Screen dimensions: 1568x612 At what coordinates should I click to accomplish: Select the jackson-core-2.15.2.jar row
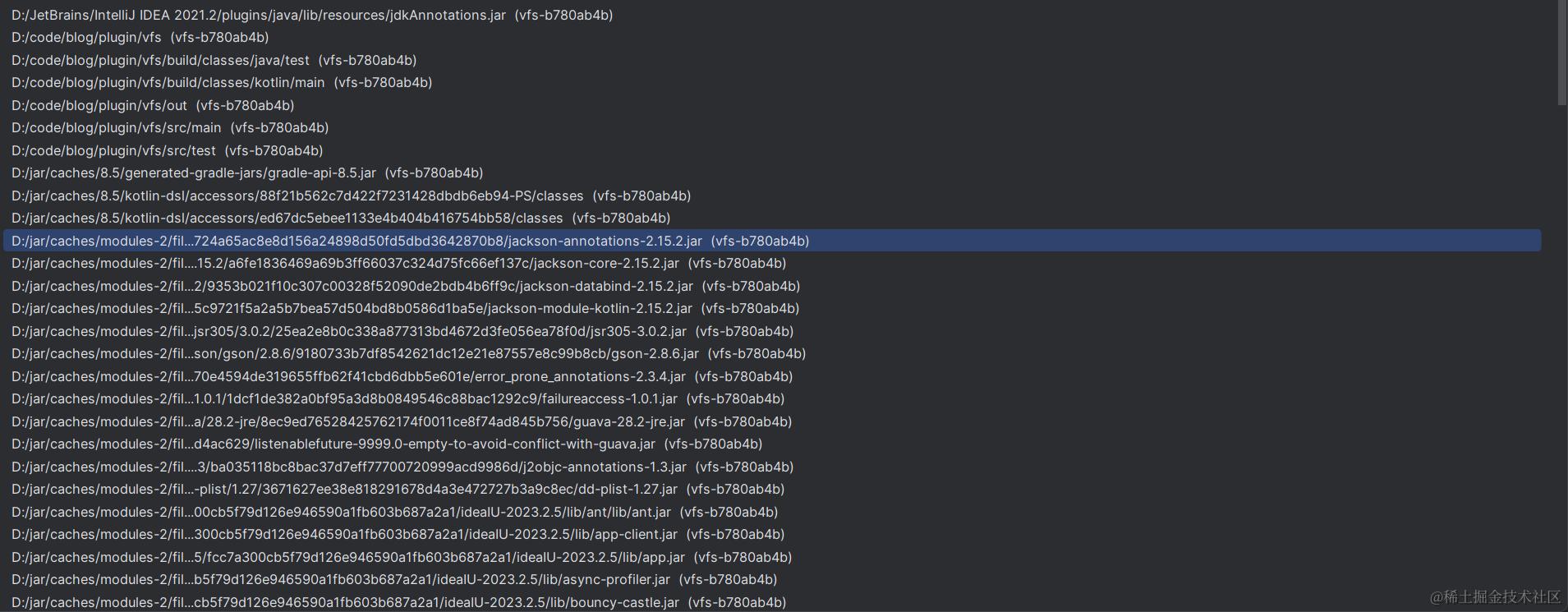coord(772,263)
